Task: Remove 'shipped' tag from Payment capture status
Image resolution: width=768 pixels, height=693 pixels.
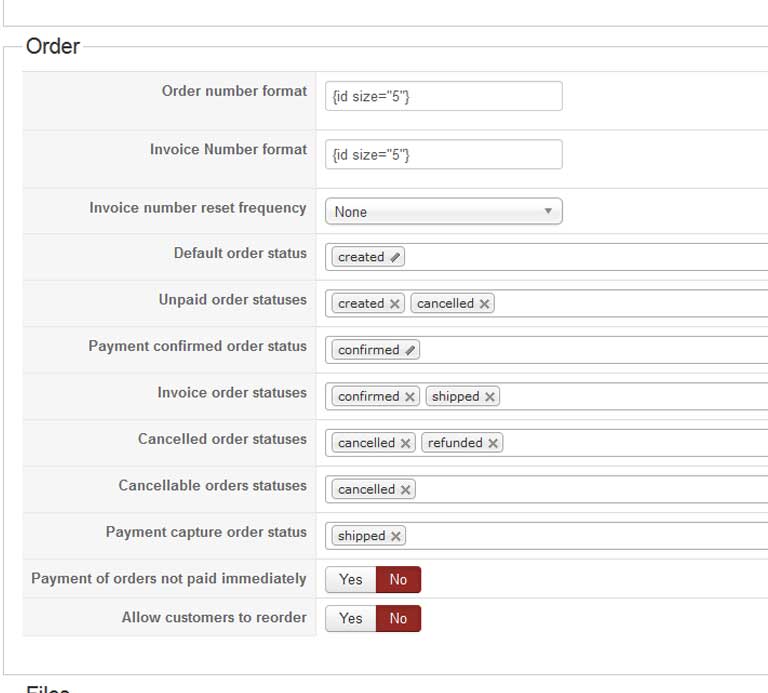Action: coord(396,536)
